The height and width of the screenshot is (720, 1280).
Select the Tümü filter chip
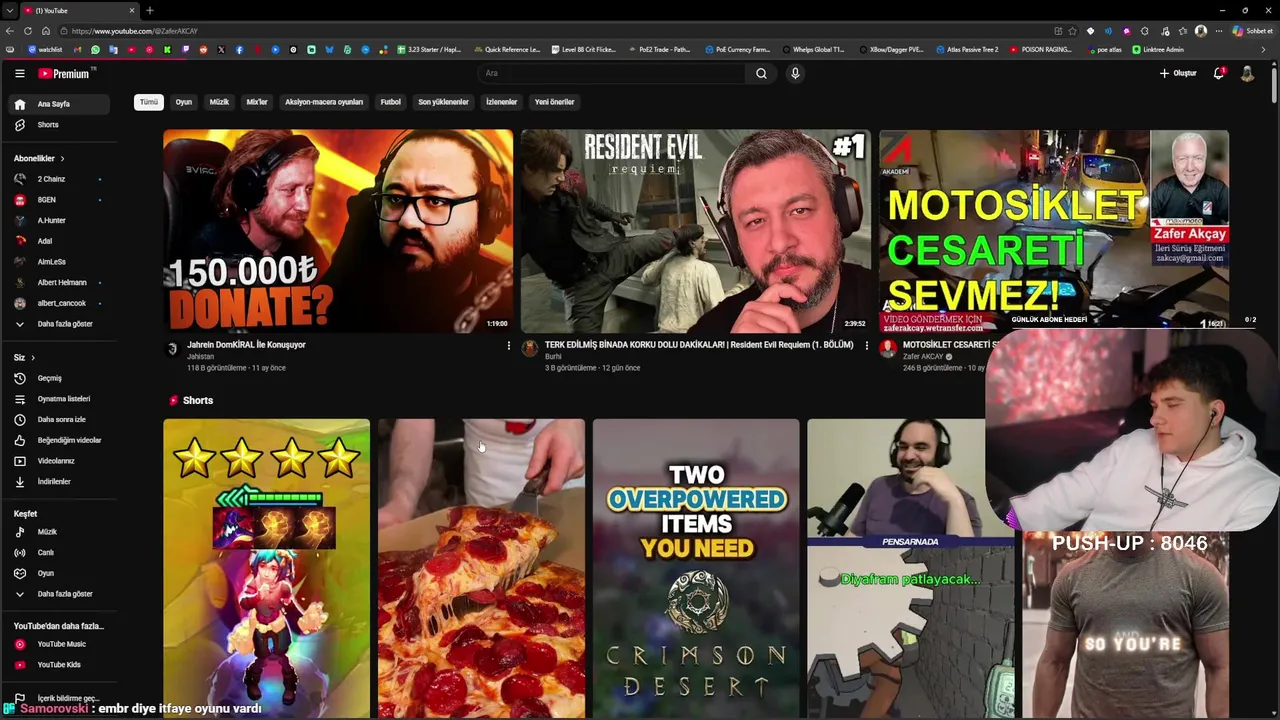[x=149, y=102]
